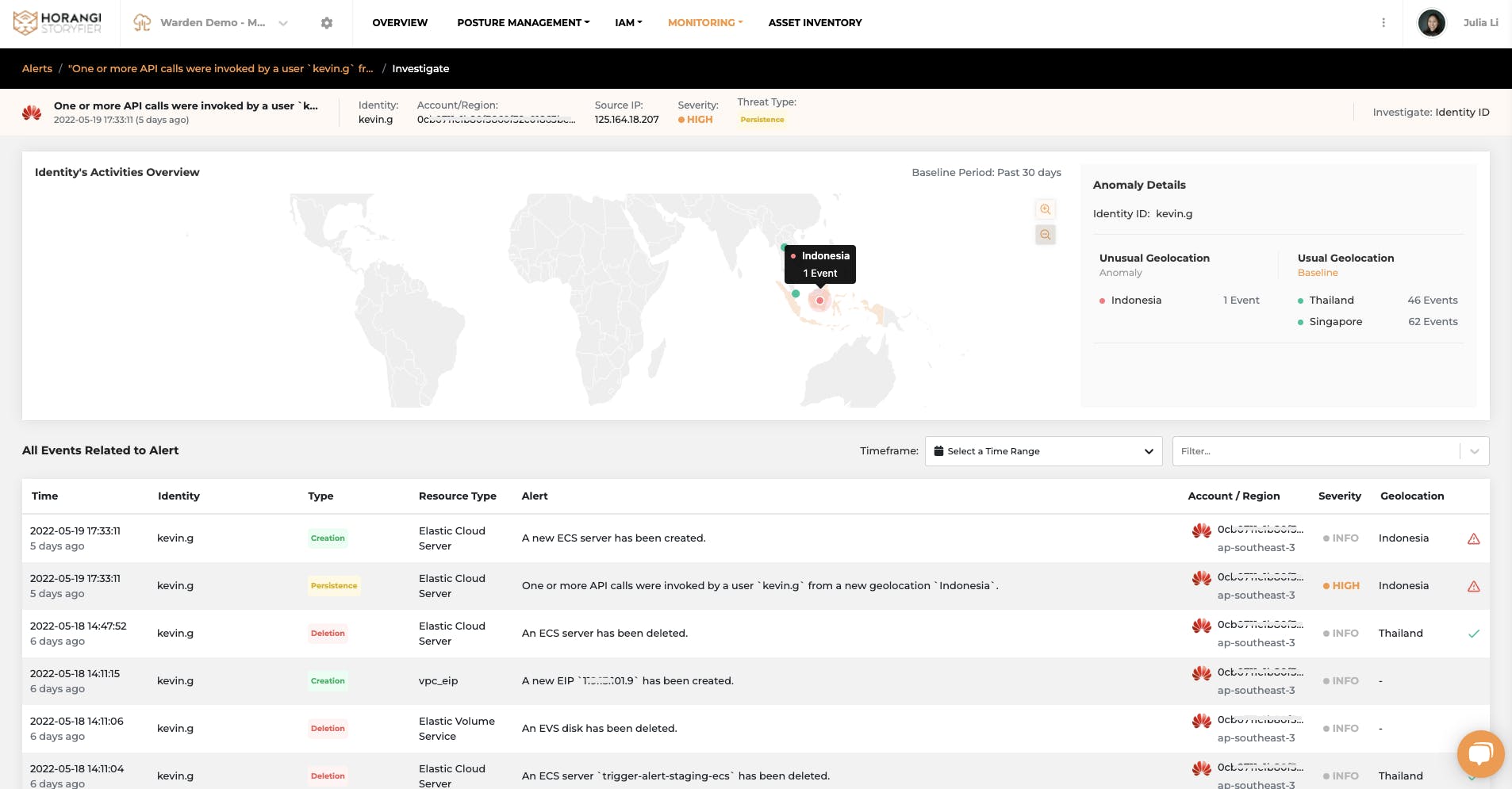Viewport: 1512px width, 789px height.
Task: Open the Monitoring dropdown menu
Action: coord(705,23)
